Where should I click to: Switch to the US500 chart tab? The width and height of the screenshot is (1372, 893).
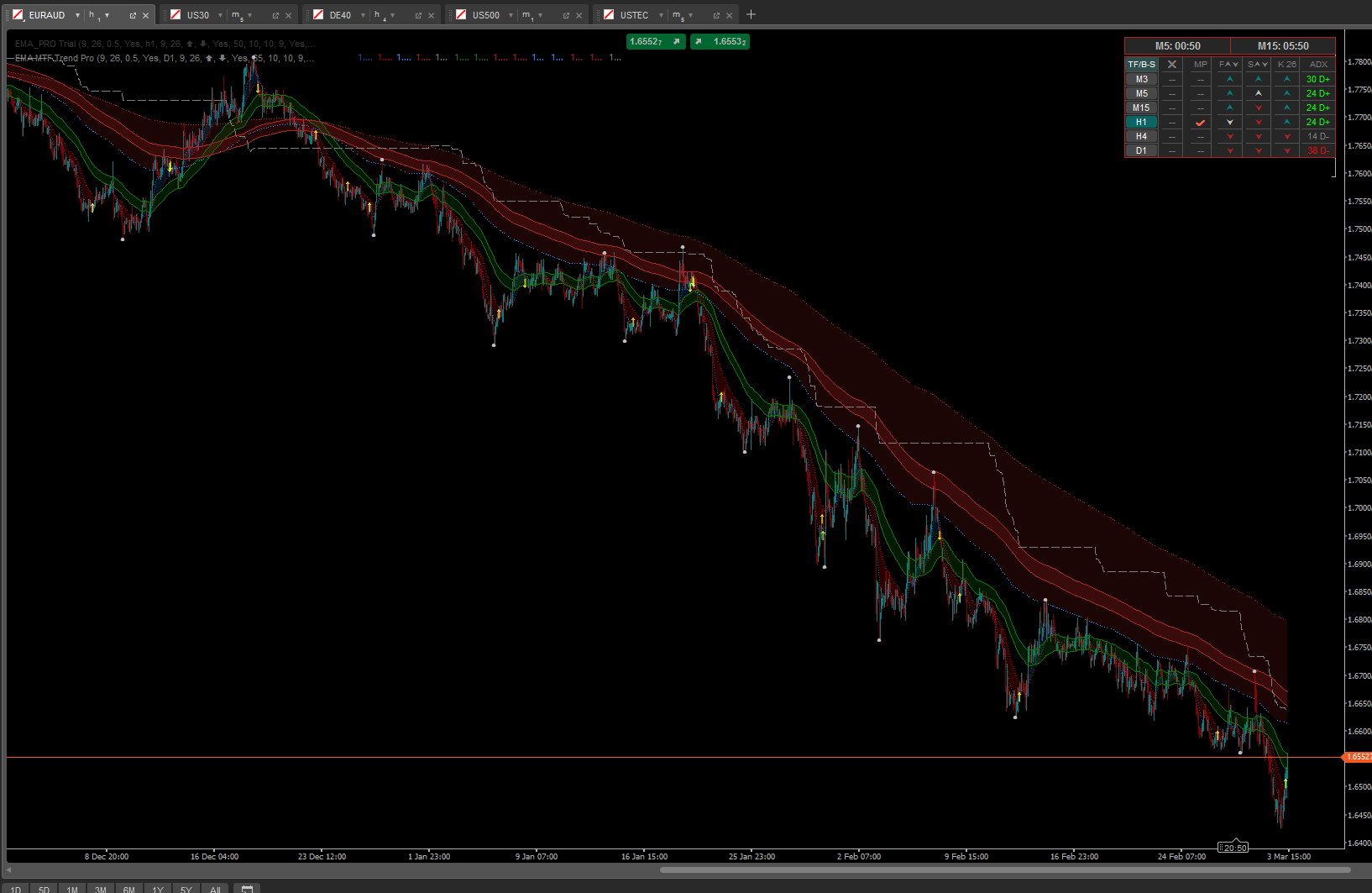485,15
